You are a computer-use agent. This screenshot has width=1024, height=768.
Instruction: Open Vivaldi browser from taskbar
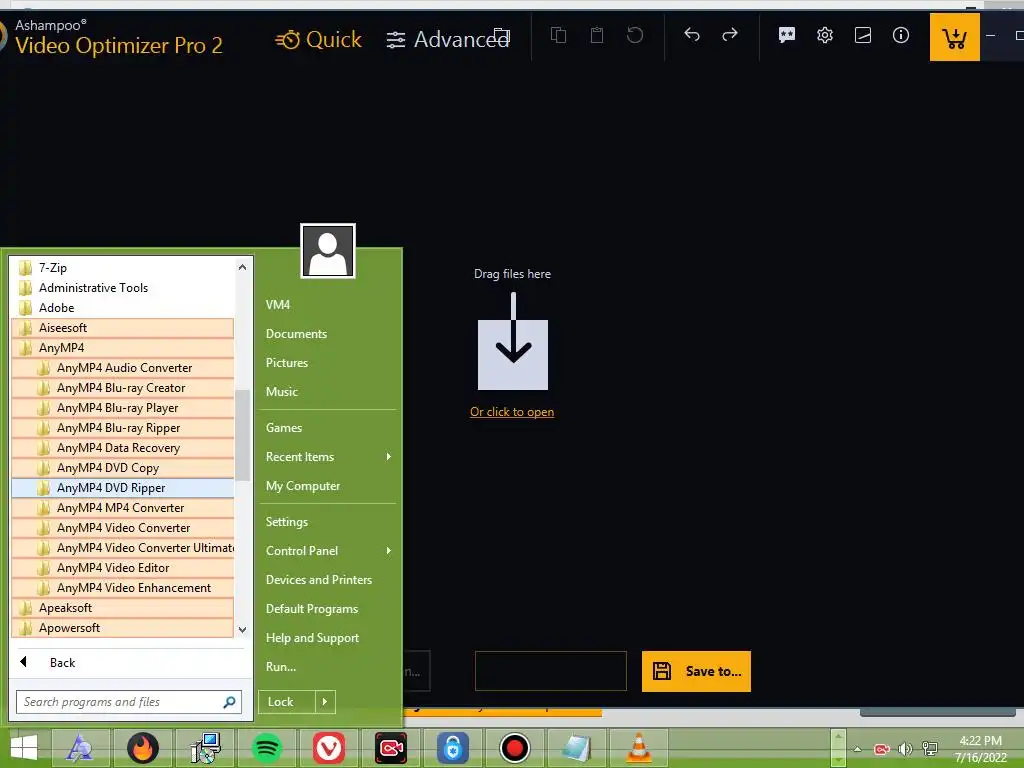pyautogui.click(x=328, y=748)
